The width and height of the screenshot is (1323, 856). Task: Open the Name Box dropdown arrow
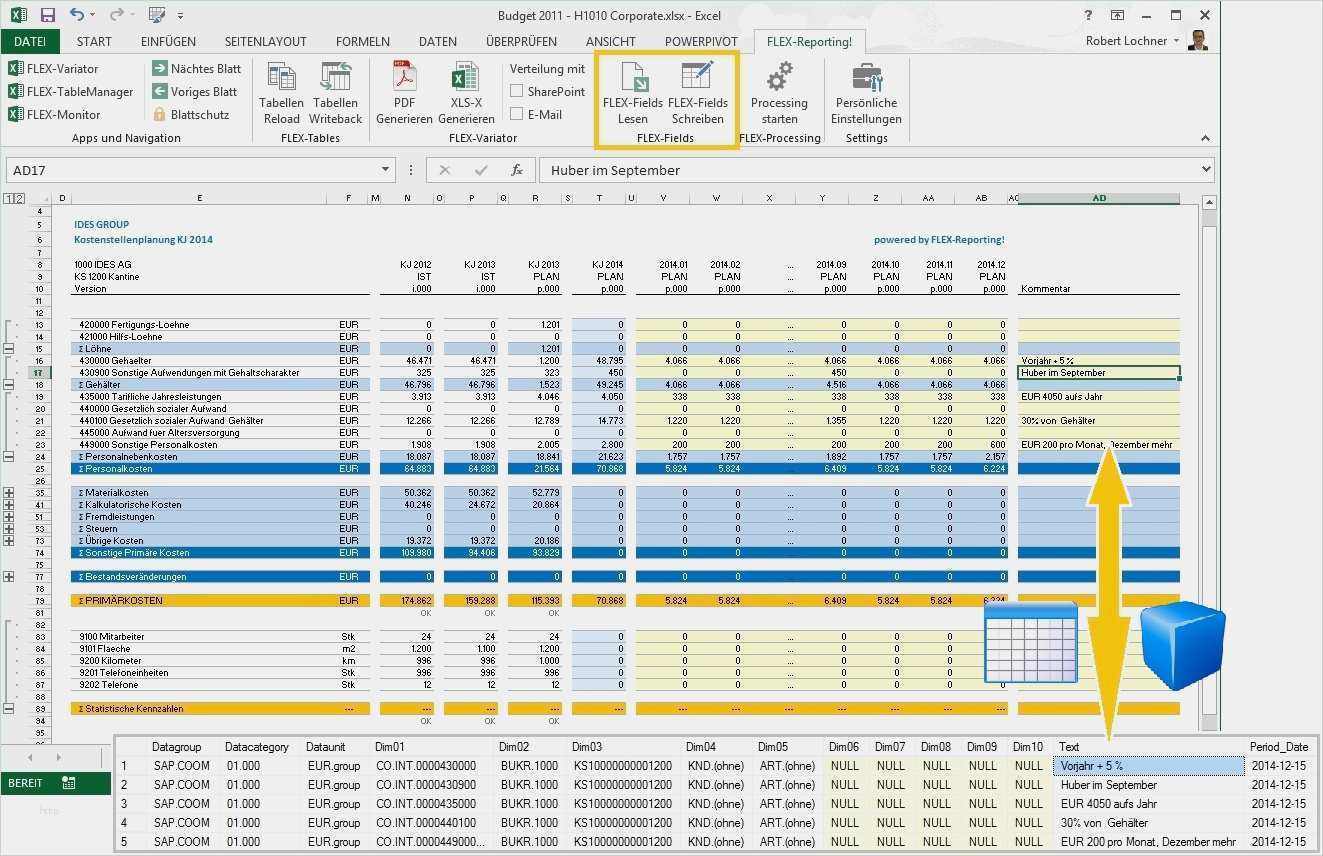tap(386, 171)
